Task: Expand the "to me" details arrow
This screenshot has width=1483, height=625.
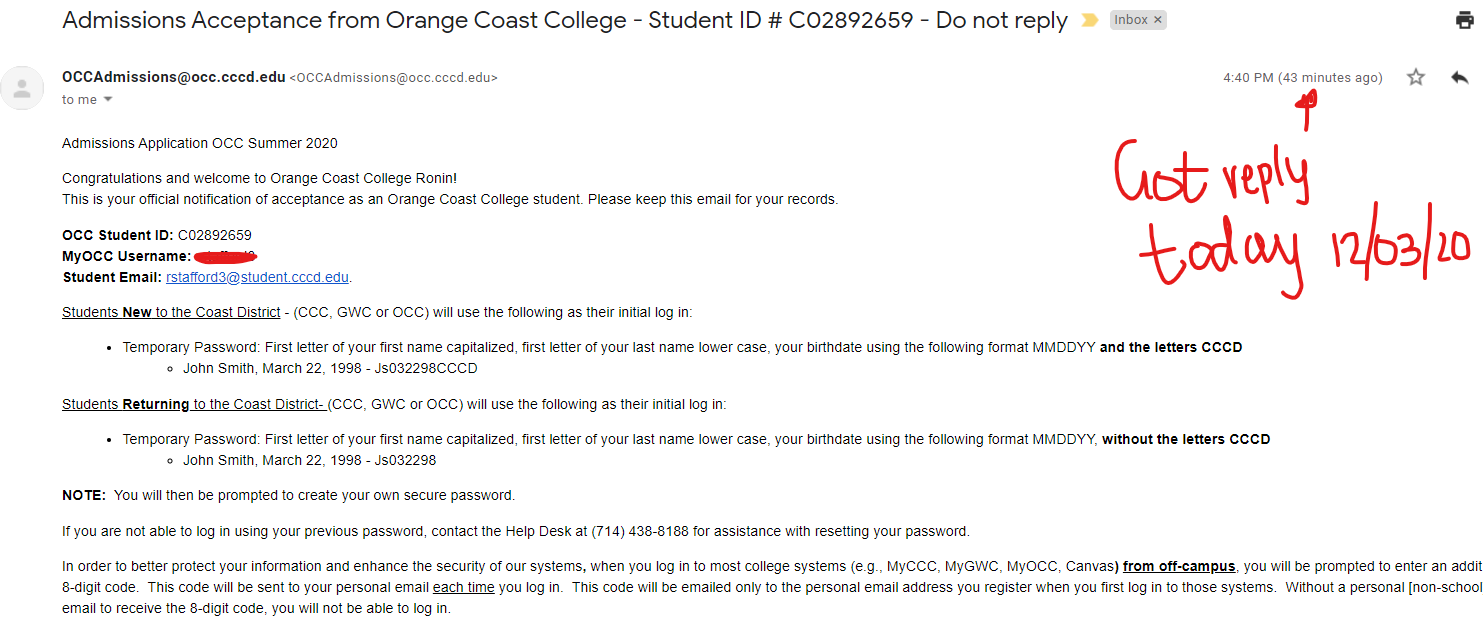Action: [x=108, y=99]
